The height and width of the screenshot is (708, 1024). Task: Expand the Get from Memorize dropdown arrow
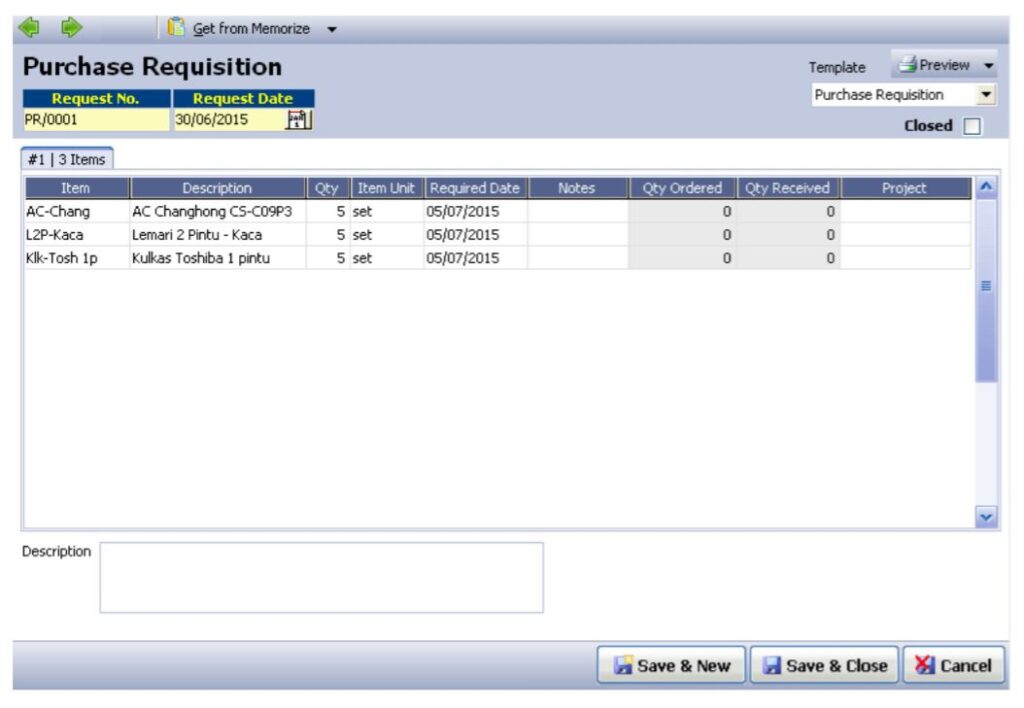[x=332, y=29]
